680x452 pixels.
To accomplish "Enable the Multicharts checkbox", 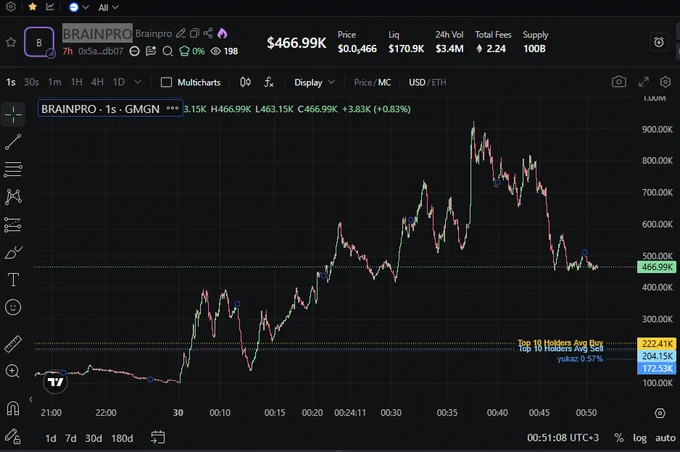I will pos(166,82).
